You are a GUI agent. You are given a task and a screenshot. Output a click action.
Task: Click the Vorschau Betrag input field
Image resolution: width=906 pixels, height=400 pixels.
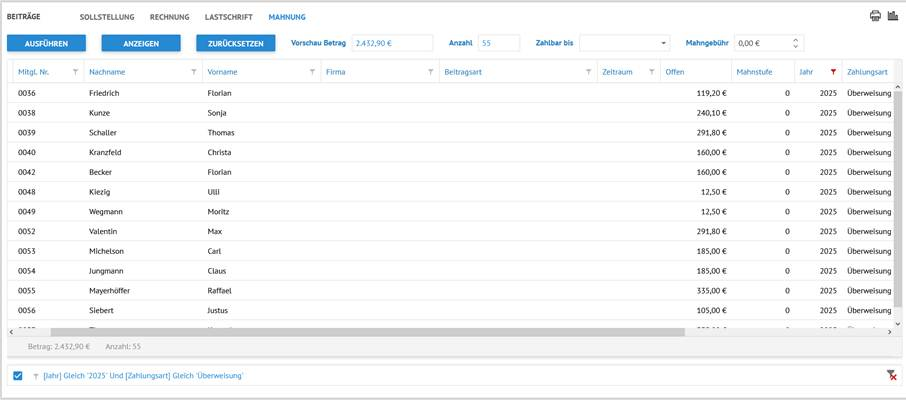tap(391, 43)
